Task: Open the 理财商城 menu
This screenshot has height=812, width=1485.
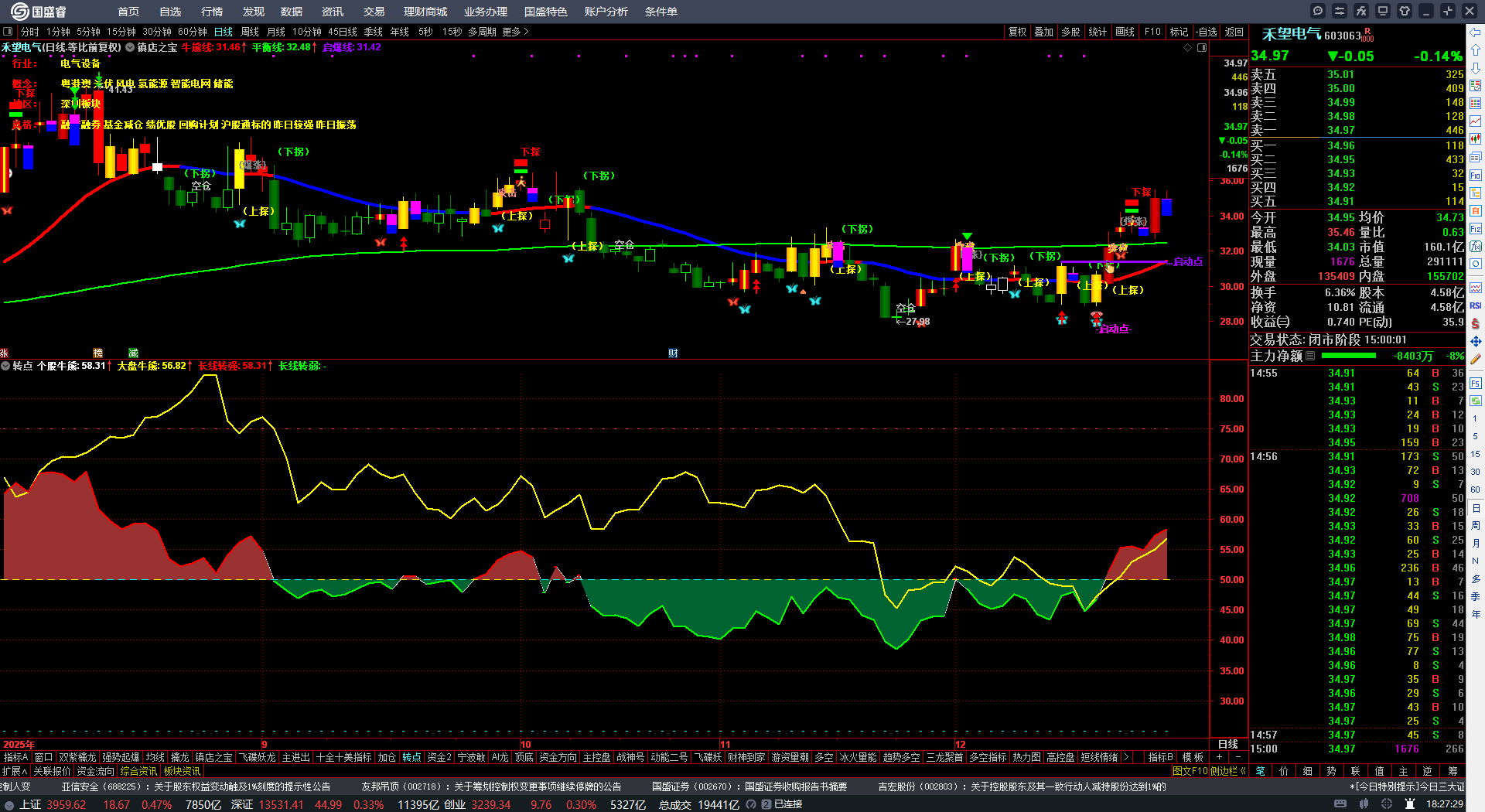Action: (x=425, y=12)
